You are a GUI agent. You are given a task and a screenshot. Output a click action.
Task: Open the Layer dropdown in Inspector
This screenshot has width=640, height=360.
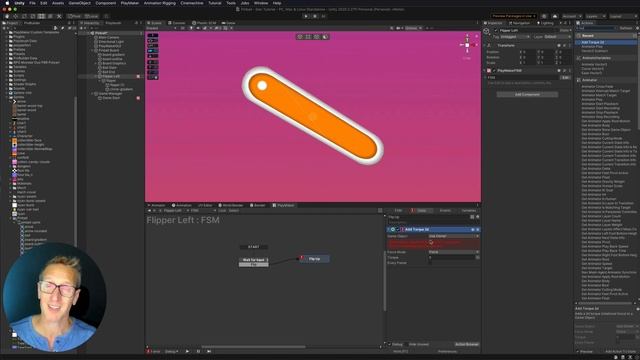pyautogui.click(x=558, y=37)
